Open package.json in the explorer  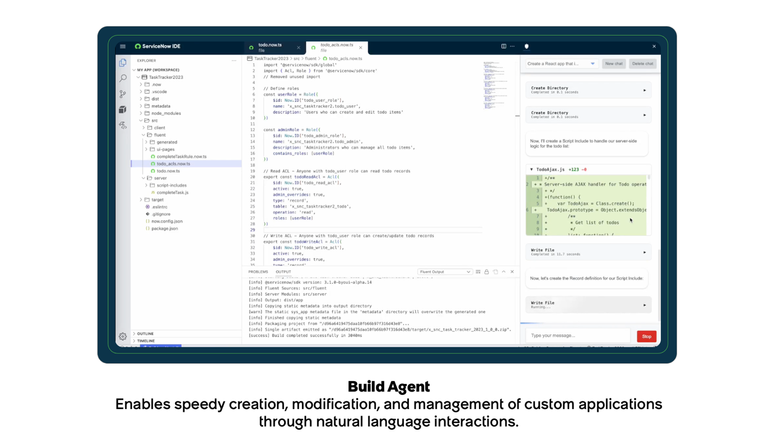[x=162, y=229]
